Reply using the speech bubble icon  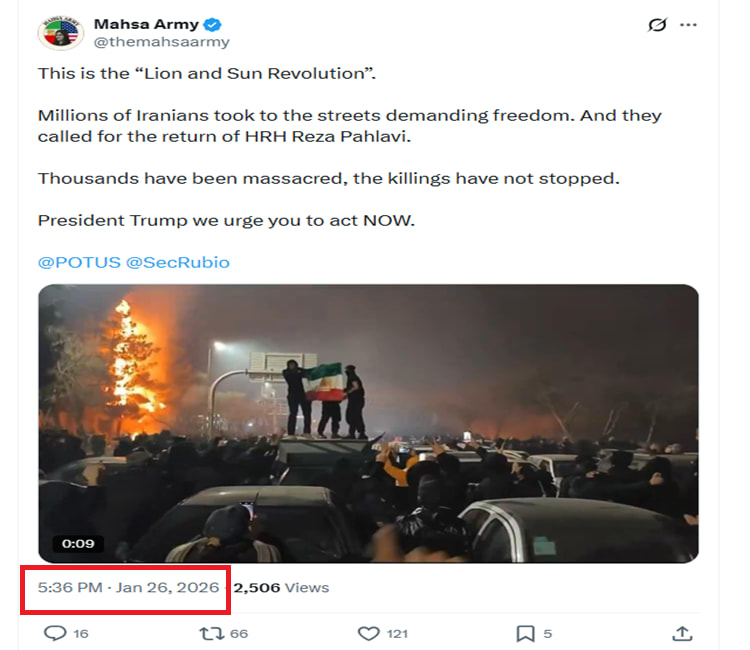pyautogui.click(x=56, y=633)
